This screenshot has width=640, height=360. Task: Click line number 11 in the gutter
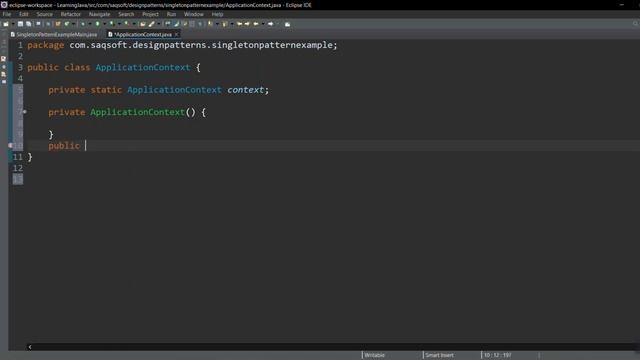[x=18, y=157]
